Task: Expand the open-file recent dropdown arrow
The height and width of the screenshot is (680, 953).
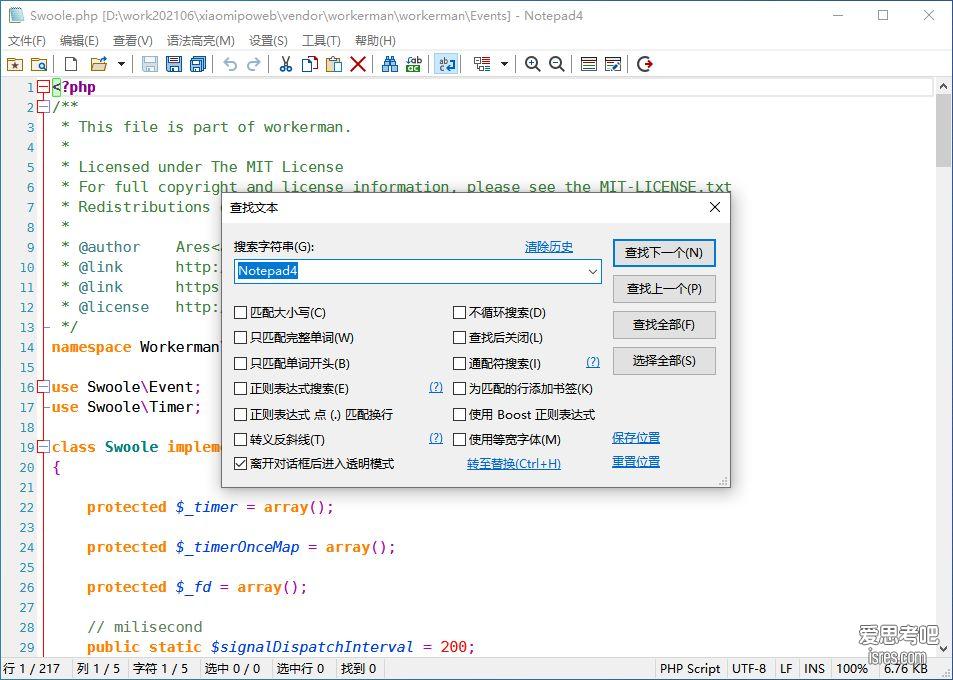Action: pos(121,64)
